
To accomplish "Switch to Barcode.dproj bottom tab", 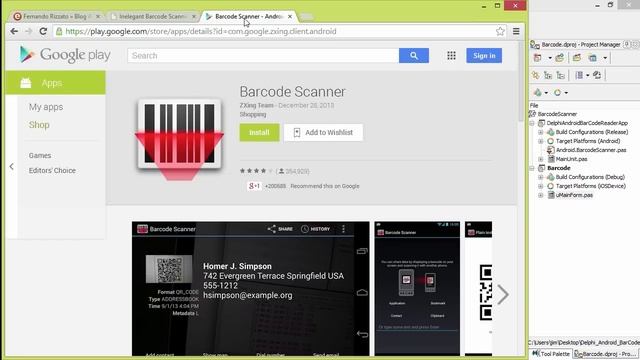I will point(606,354).
